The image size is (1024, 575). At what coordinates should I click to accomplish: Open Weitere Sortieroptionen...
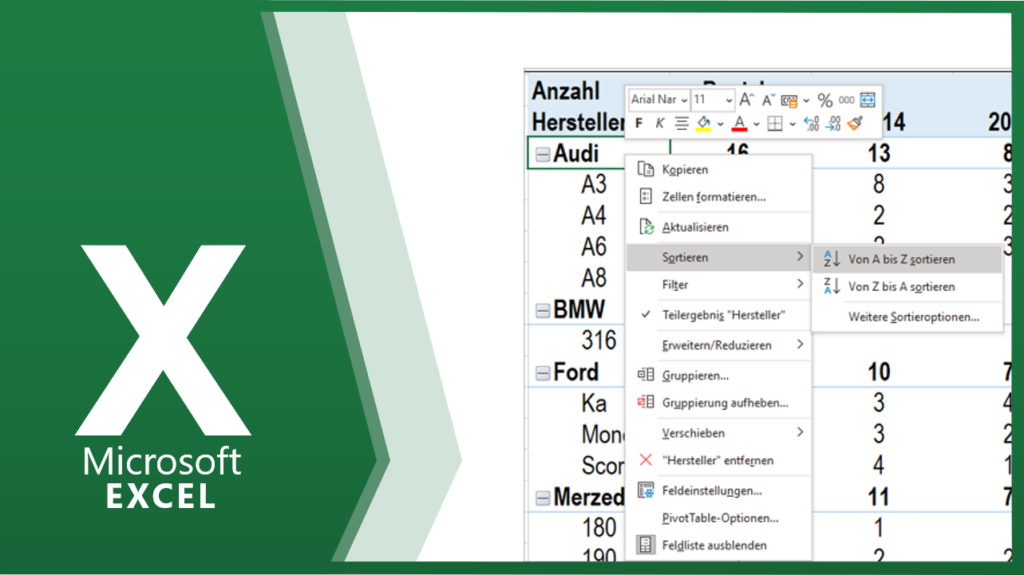(907, 317)
